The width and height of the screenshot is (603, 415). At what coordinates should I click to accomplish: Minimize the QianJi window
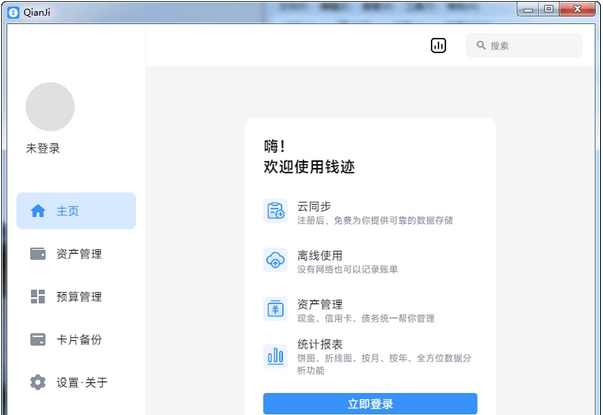coord(528,9)
